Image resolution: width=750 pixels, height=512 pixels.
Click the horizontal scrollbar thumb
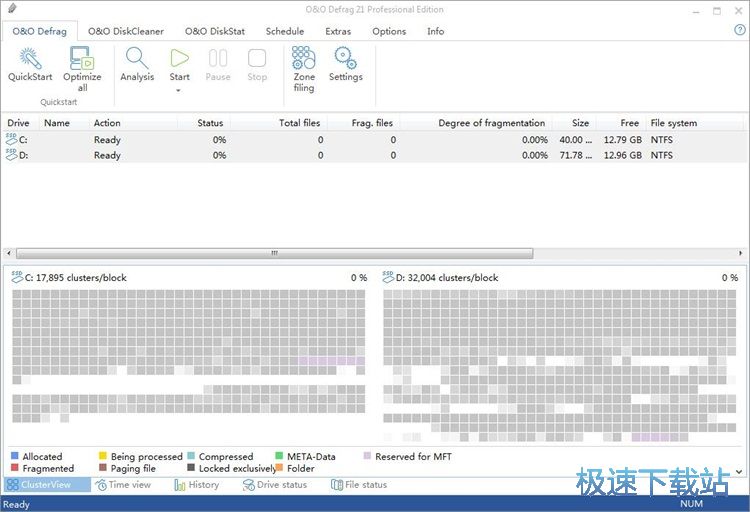coord(275,253)
